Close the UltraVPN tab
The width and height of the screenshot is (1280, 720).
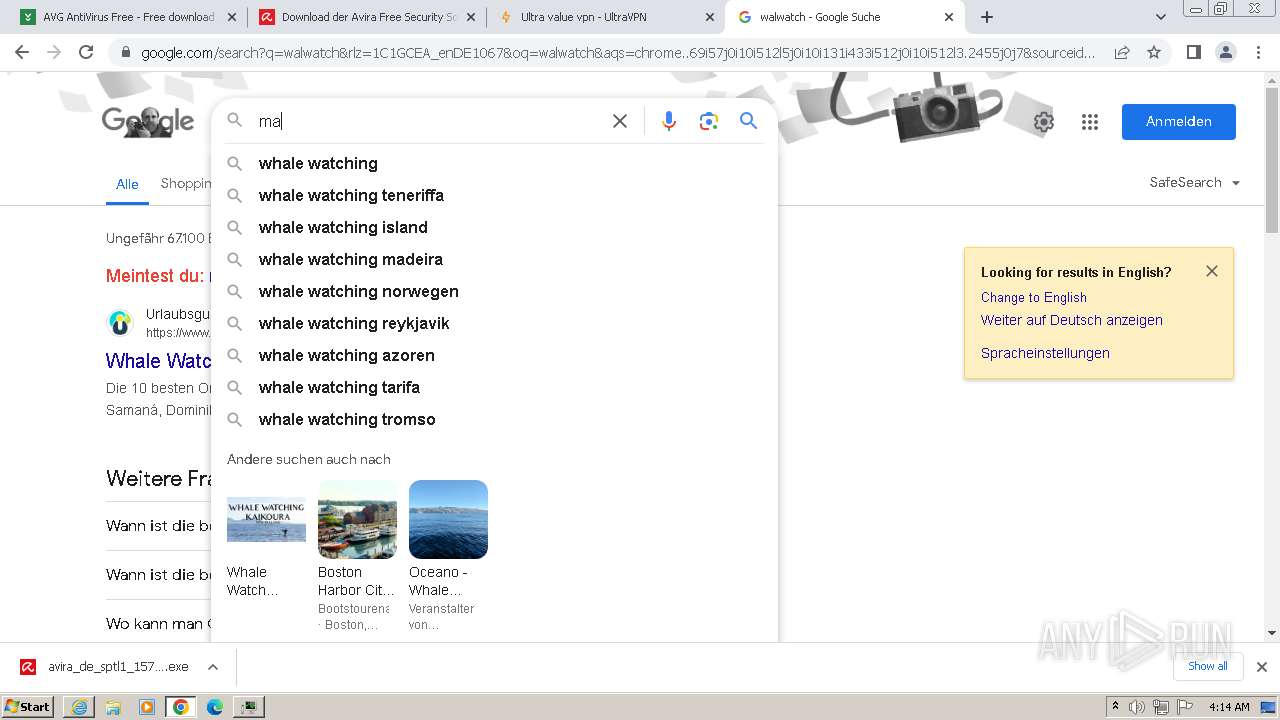(710, 17)
